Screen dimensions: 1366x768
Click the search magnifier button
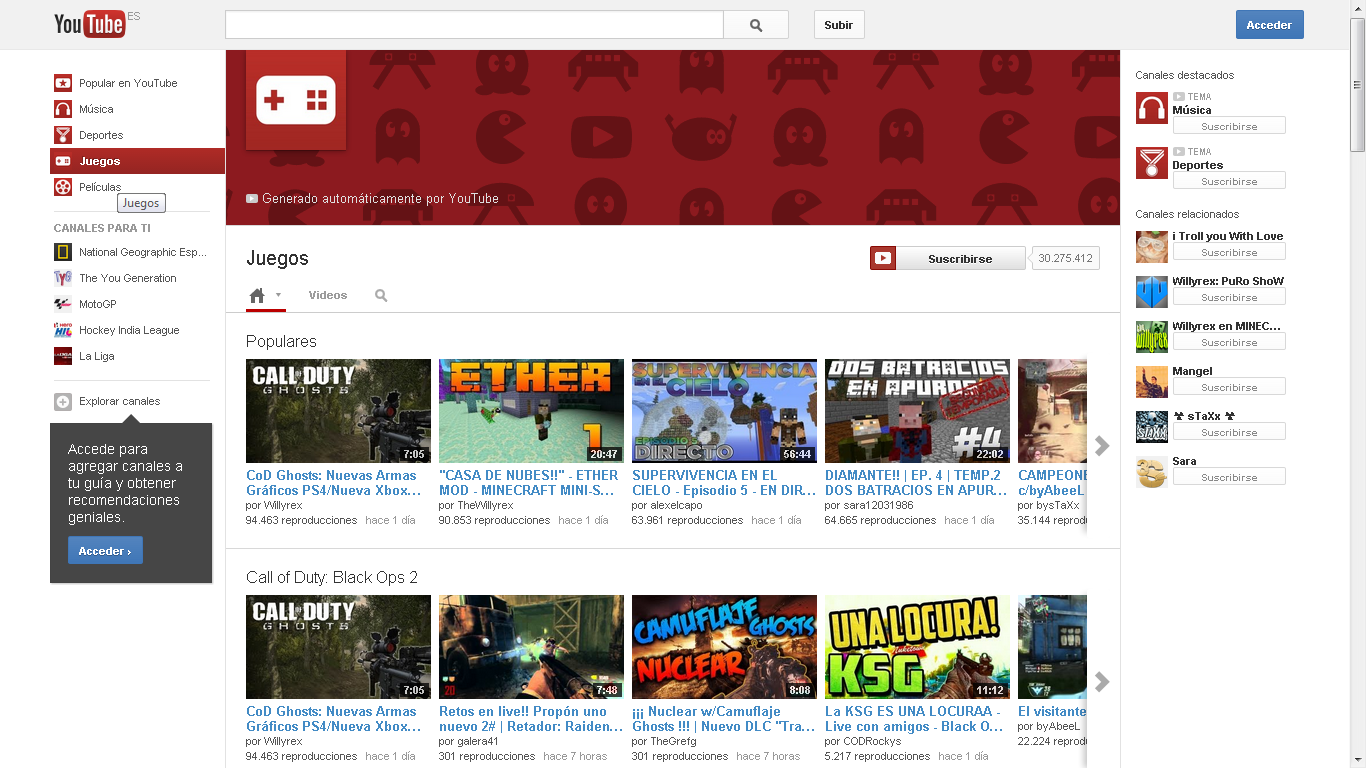click(755, 24)
